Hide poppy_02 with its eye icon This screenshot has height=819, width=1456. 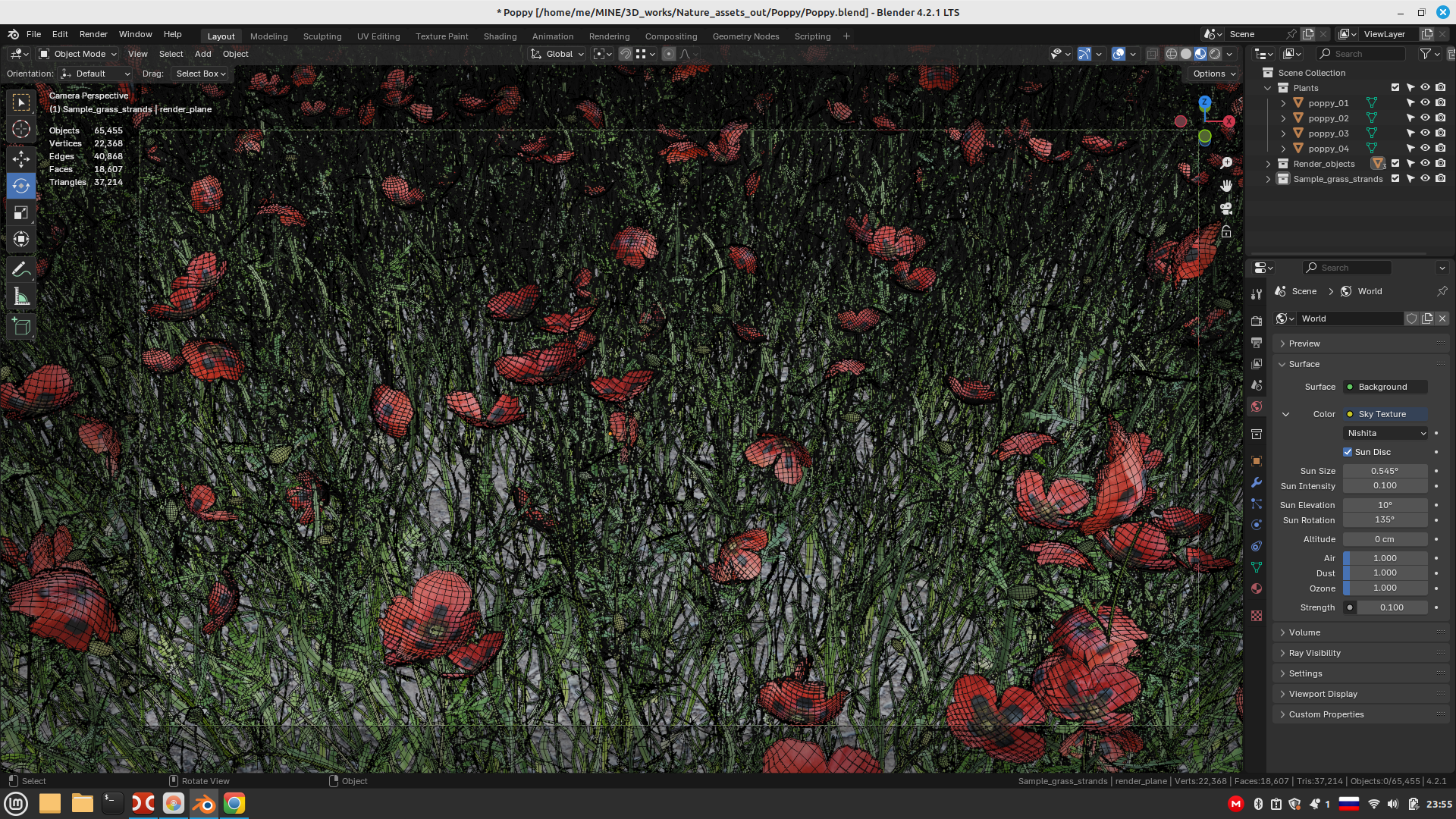[1425, 118]
